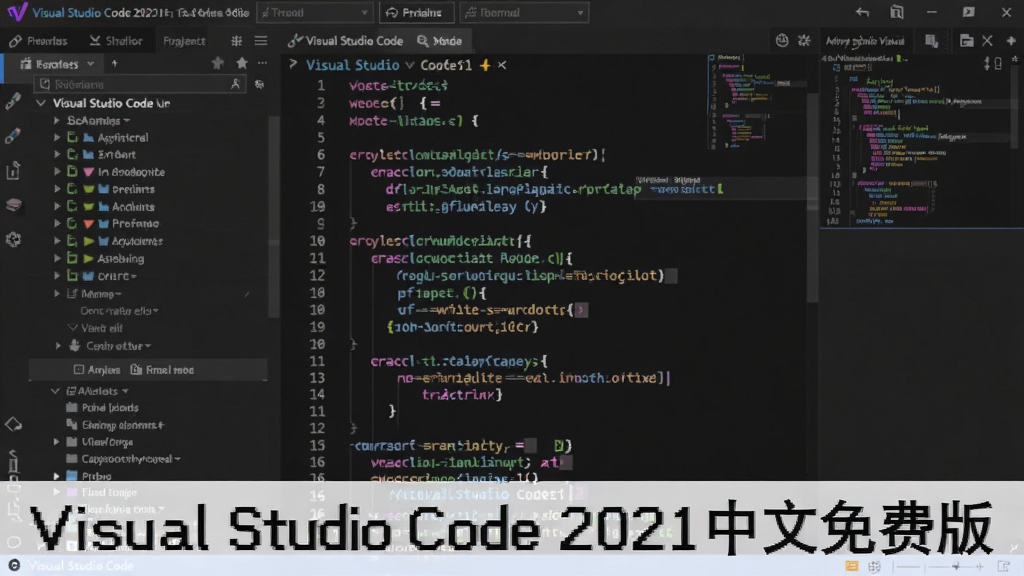The image size is (1024, 576).
Task: Switch to the Frenrlas sidebar tab
Action: tap(39, 40)
